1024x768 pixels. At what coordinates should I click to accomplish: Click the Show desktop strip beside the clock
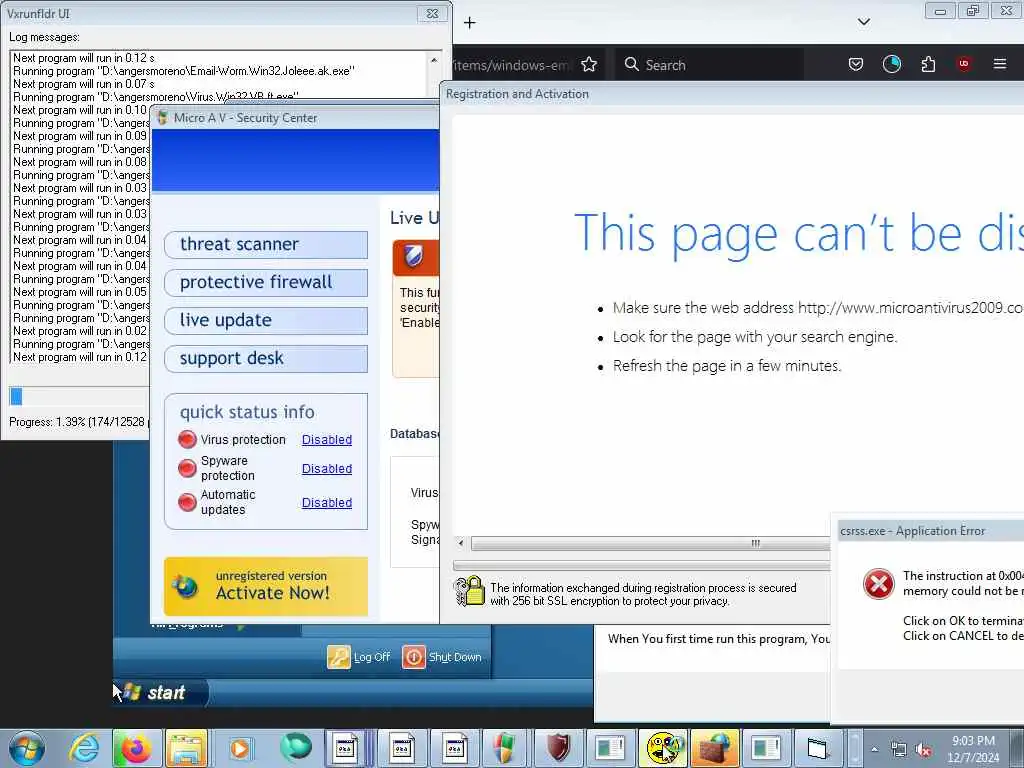coord(1019,749)
